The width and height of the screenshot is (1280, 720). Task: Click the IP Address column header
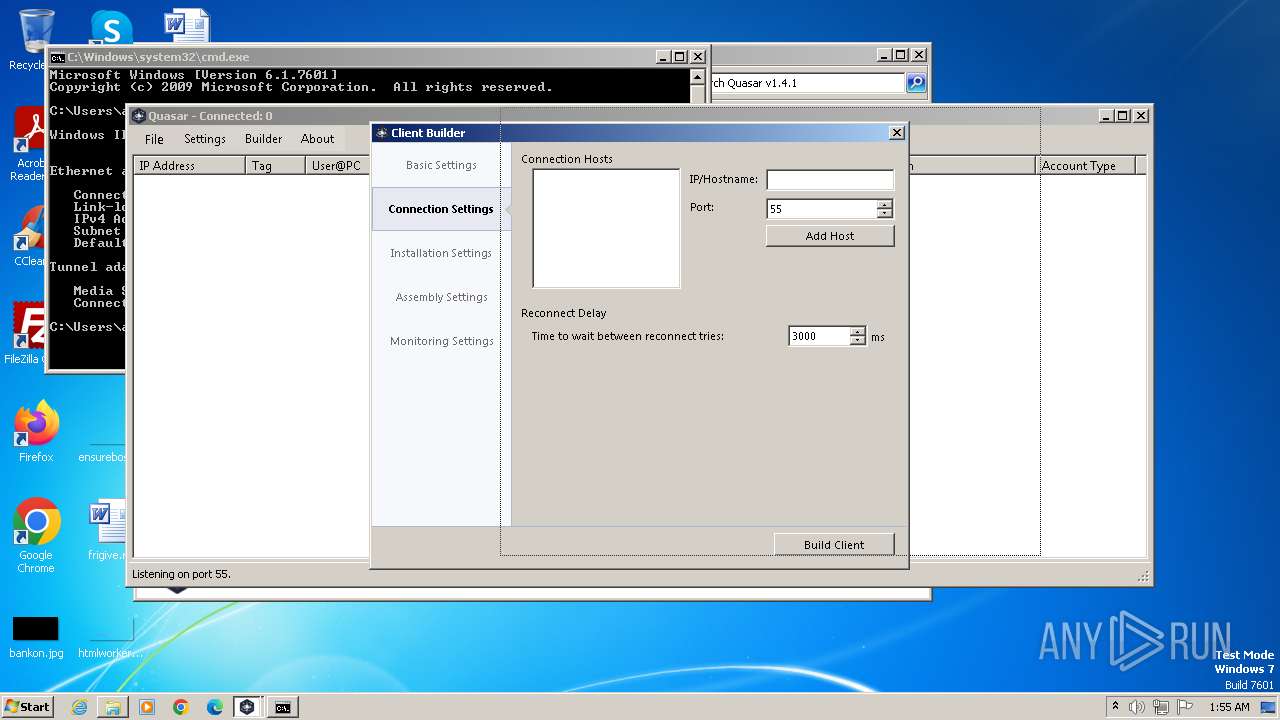[190, 166]
